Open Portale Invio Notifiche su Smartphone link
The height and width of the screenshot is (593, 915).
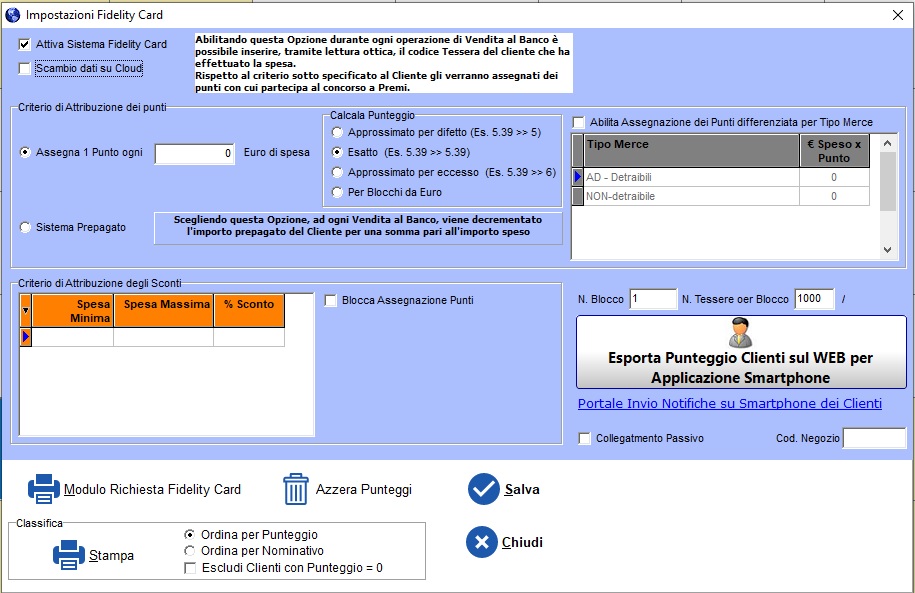(729, 404)
